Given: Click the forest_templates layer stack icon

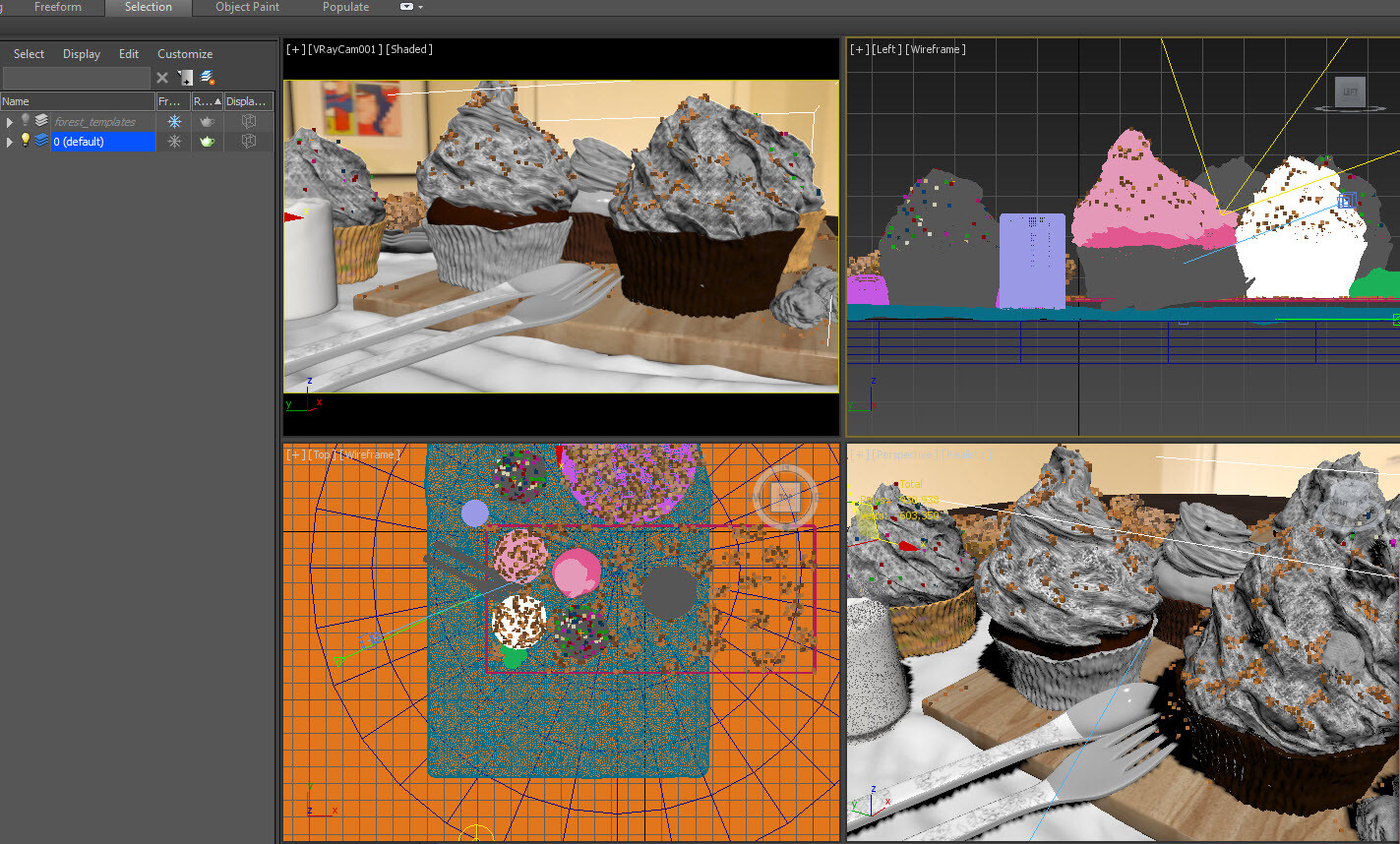Looking at the screenshot, I should tap(41, 121).
